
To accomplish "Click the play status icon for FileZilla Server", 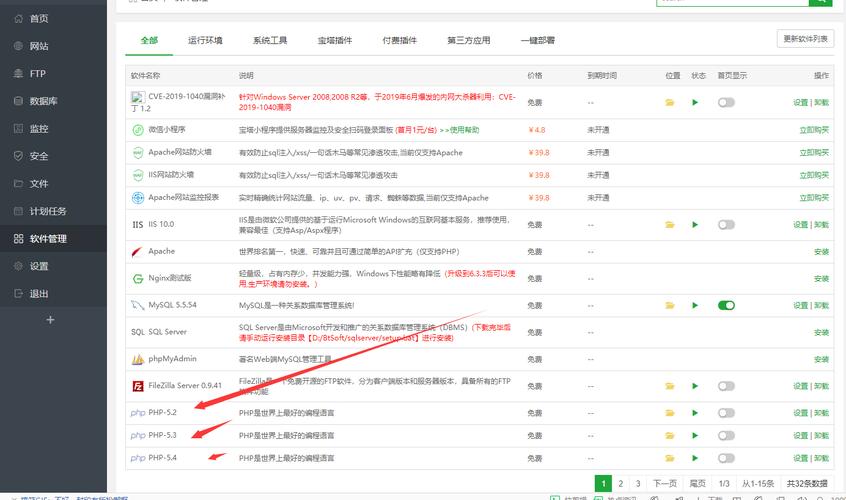I will pos(695,386).
